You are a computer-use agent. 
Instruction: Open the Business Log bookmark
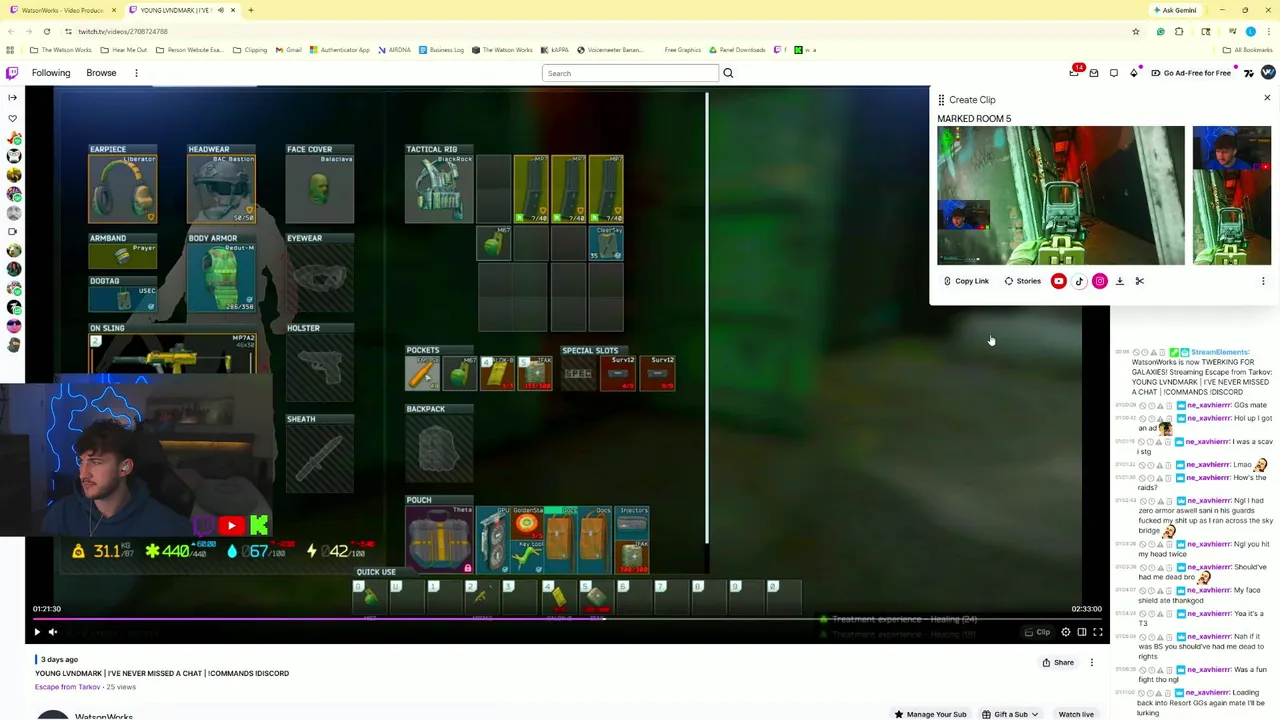(x=441, y=50)
